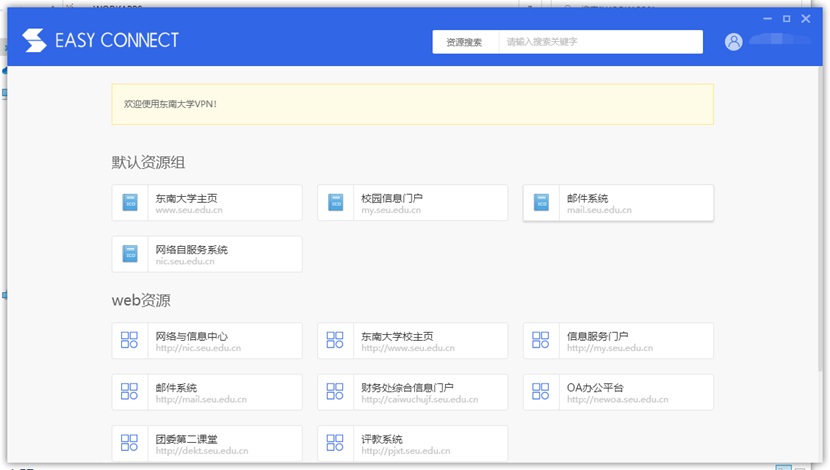The width and height of the screenshot is (830, 470).
Task: Click the 邮件系统 mail.seu.edu.cn resource icon
Action: [x=541, y=203]
